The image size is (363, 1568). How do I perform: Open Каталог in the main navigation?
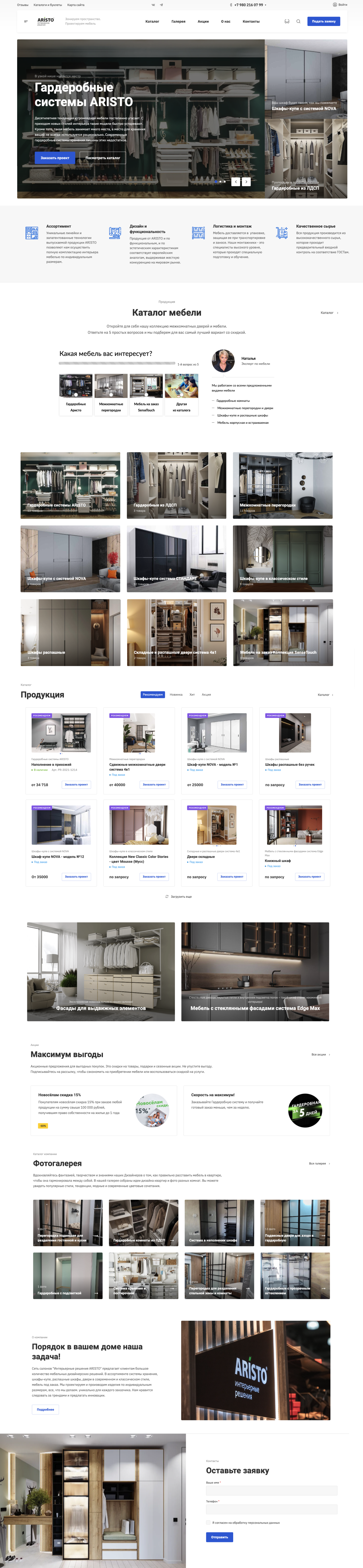[152, 21]
